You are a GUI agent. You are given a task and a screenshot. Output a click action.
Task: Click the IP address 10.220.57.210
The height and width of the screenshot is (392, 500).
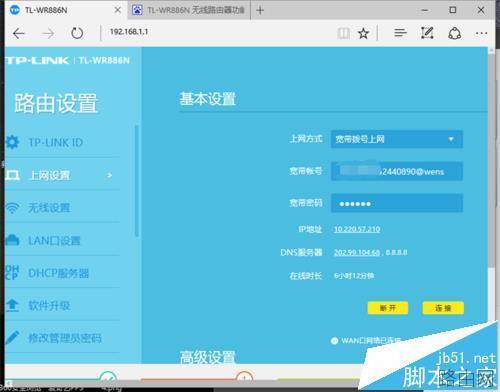[357, 229]
